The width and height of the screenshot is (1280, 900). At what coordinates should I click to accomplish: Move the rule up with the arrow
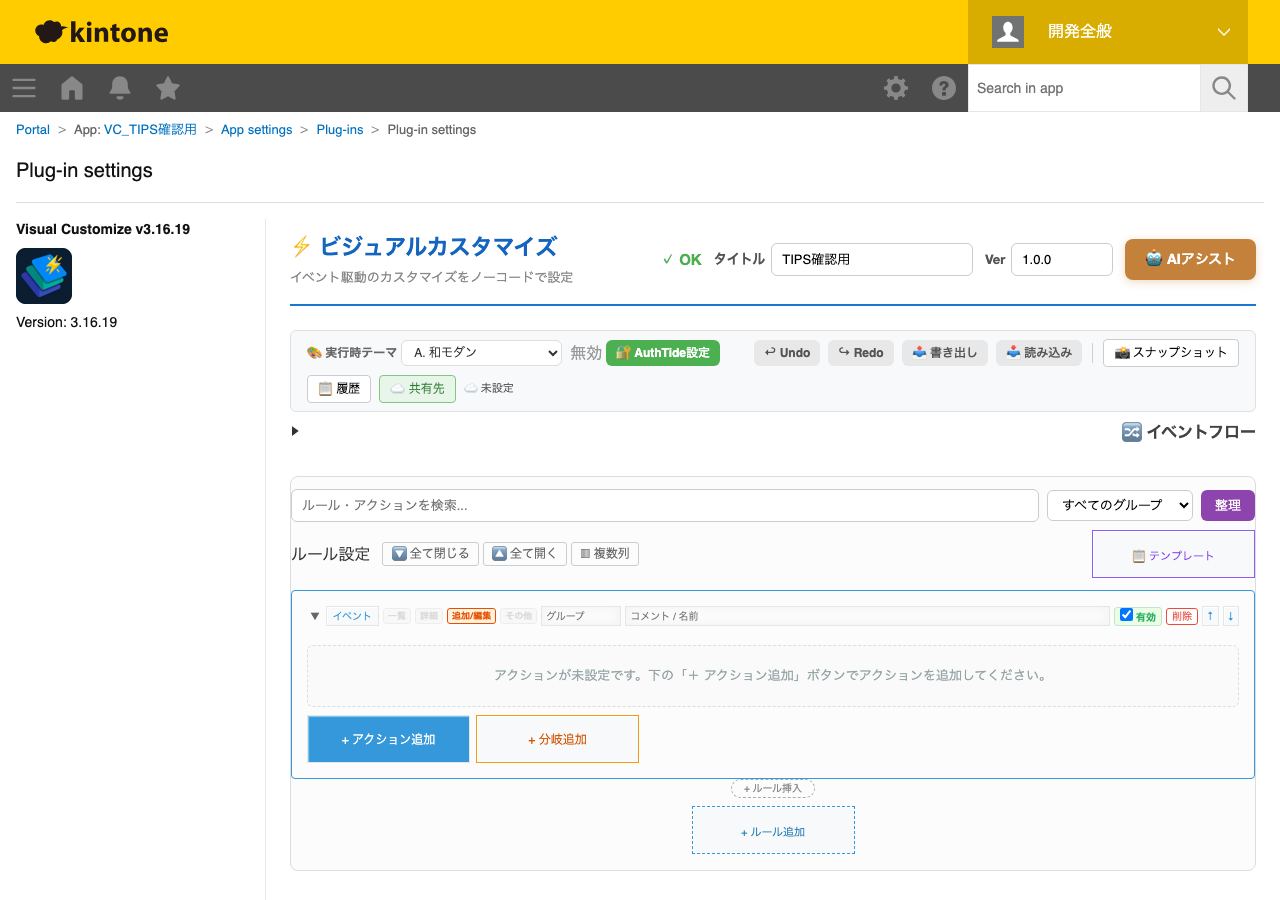pos(1210,616)
